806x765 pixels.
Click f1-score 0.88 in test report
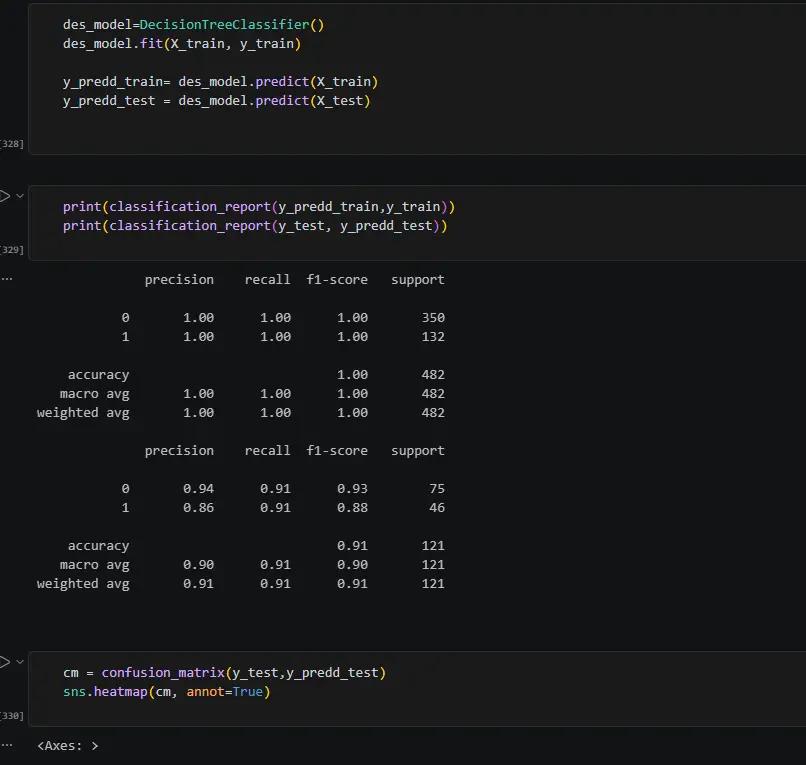(353, 508)
